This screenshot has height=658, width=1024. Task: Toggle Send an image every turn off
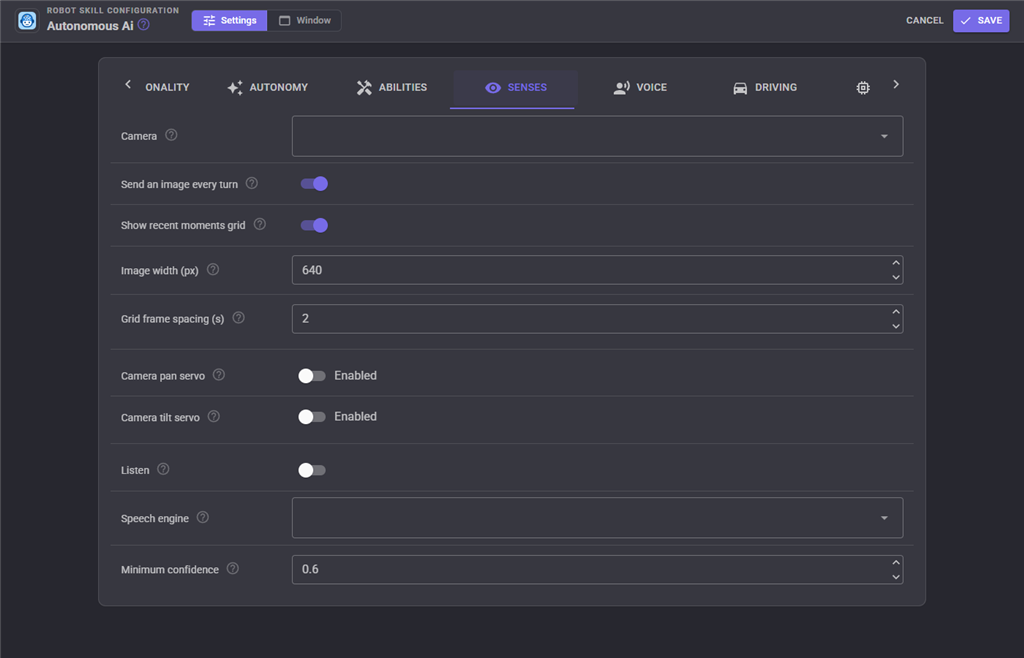tap(313, 184)
